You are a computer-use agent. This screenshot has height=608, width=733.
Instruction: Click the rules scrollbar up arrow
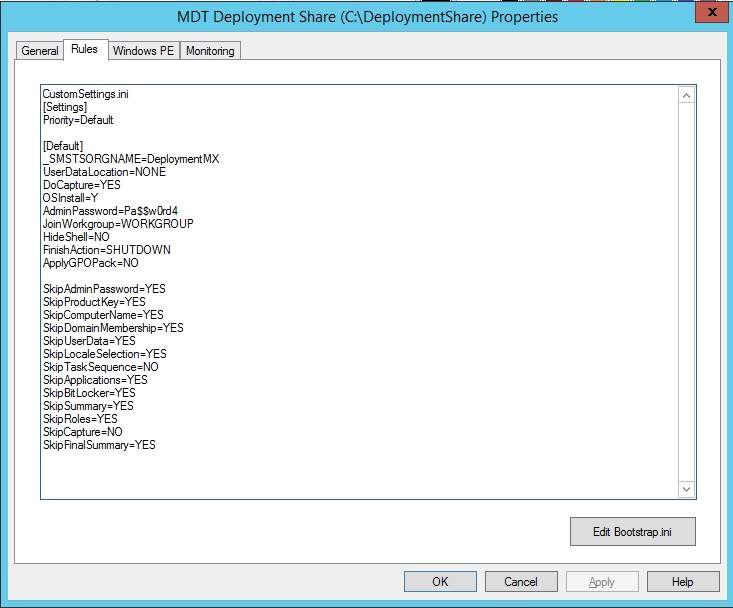(686, 96)
